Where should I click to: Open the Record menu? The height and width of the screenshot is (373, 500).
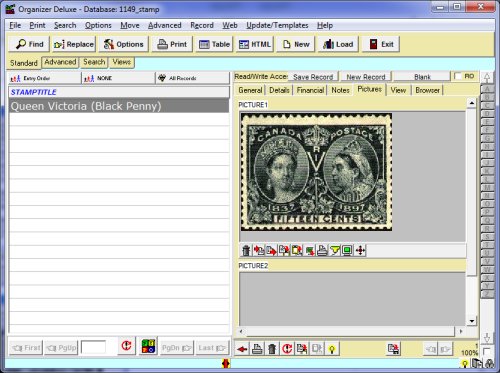pos(202,25)
